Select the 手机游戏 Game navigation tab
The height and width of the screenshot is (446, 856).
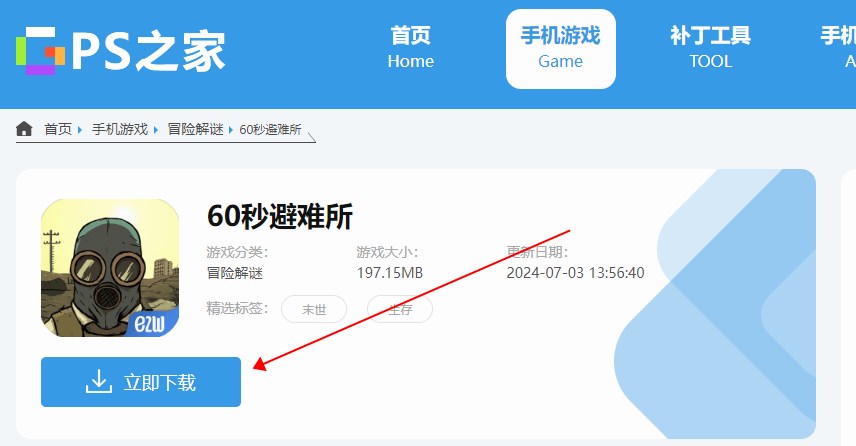pos(560,48)
